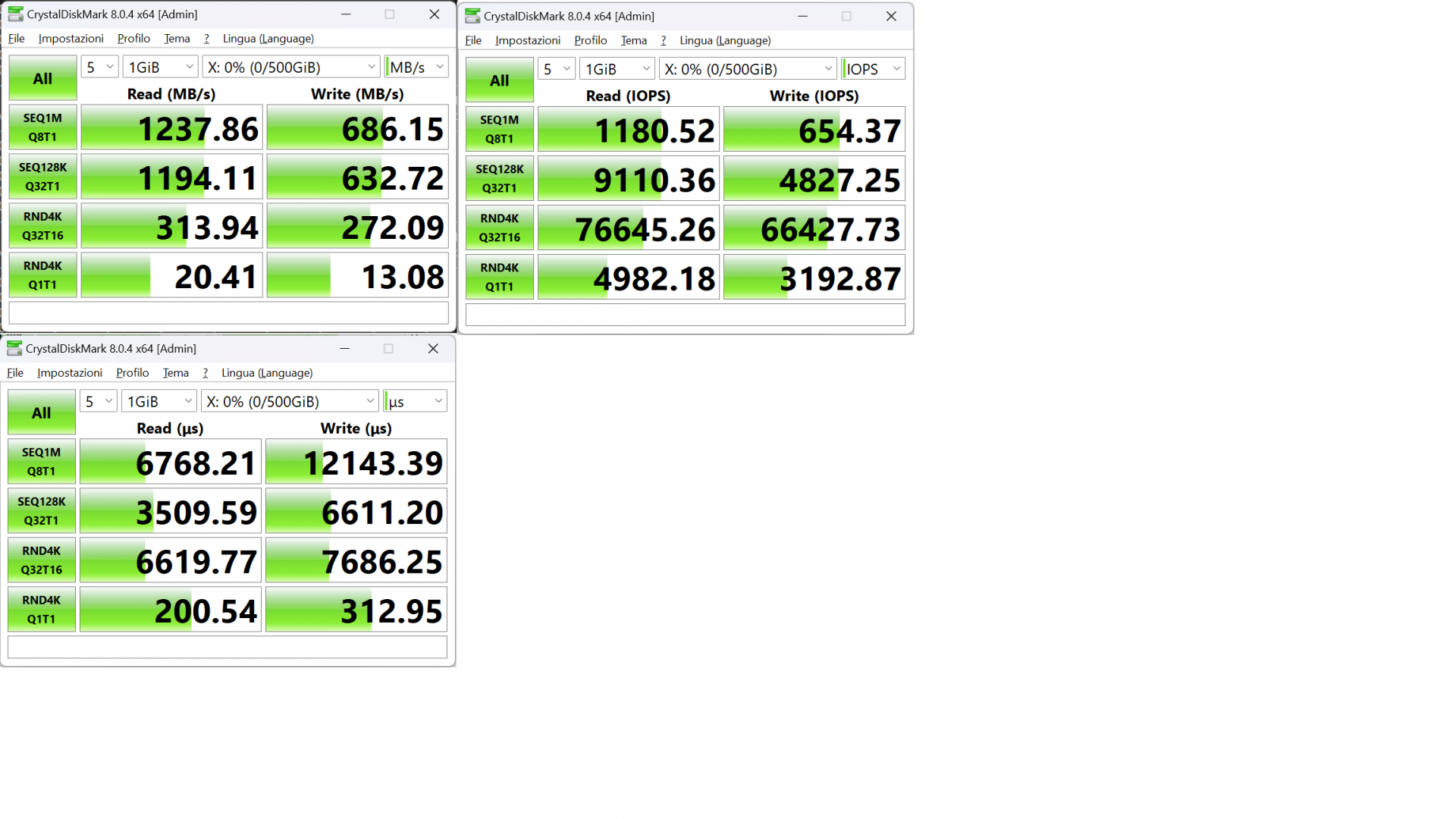The width and height of the screenshot is (1456, 819).
Task: Run SEQ128K Q32T1 test in MB/s window
Action: pos(42,177)
